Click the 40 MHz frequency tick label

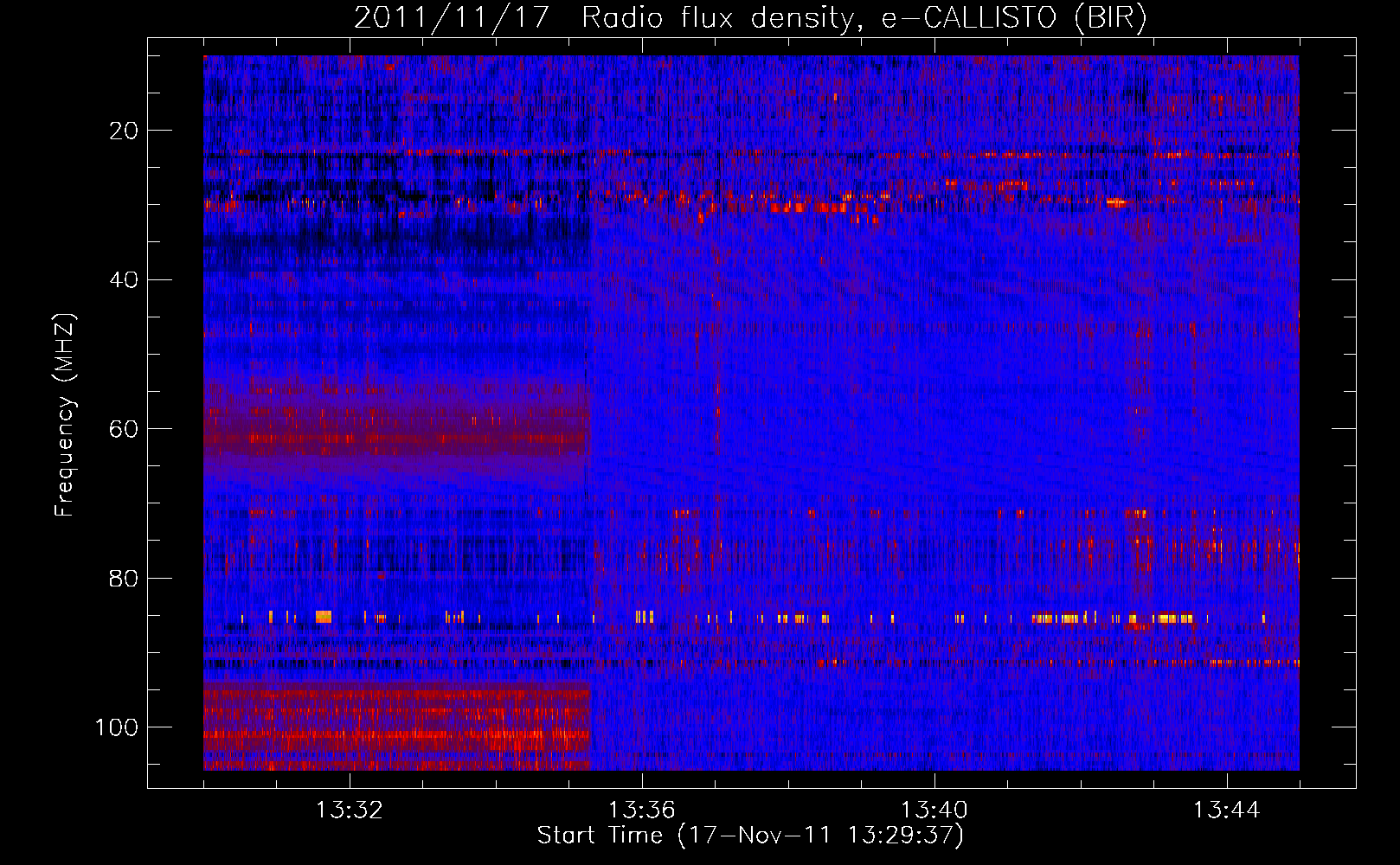(x=125, y=279)
